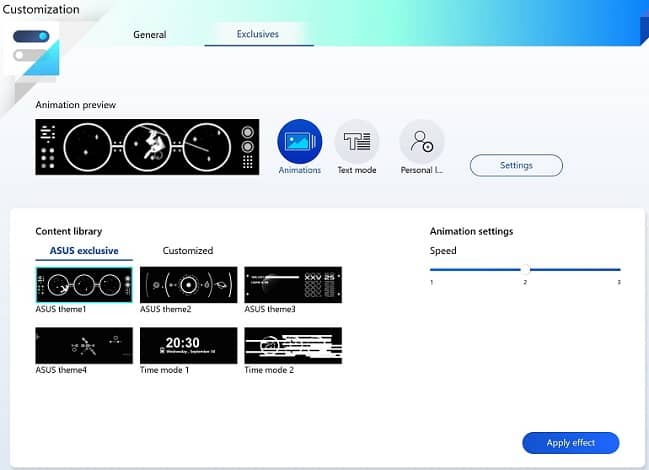649x470 pixels.
Task: Select the Text mode icon
Action: 356,141
